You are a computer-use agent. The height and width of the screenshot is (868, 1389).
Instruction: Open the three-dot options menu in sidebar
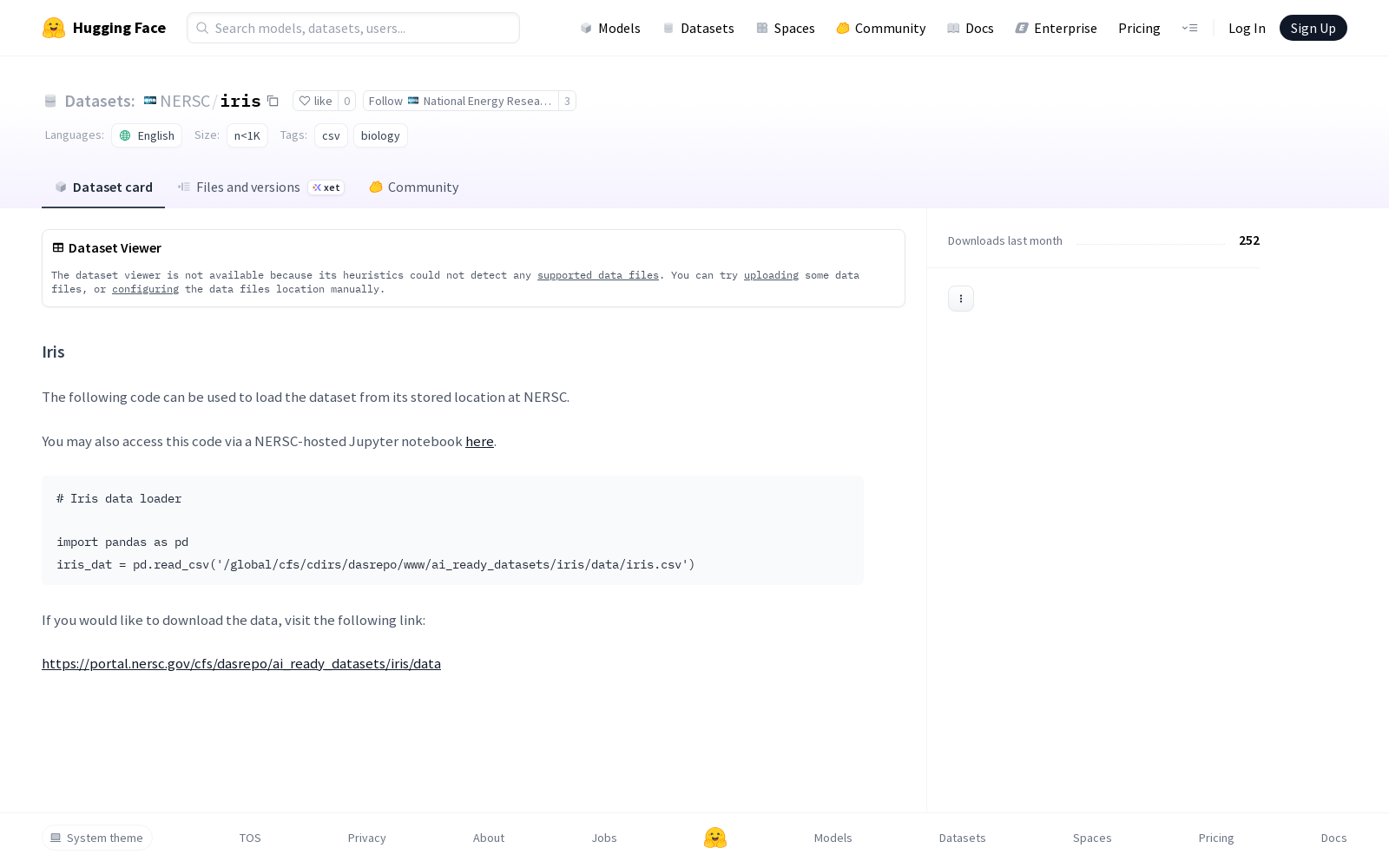961,299
